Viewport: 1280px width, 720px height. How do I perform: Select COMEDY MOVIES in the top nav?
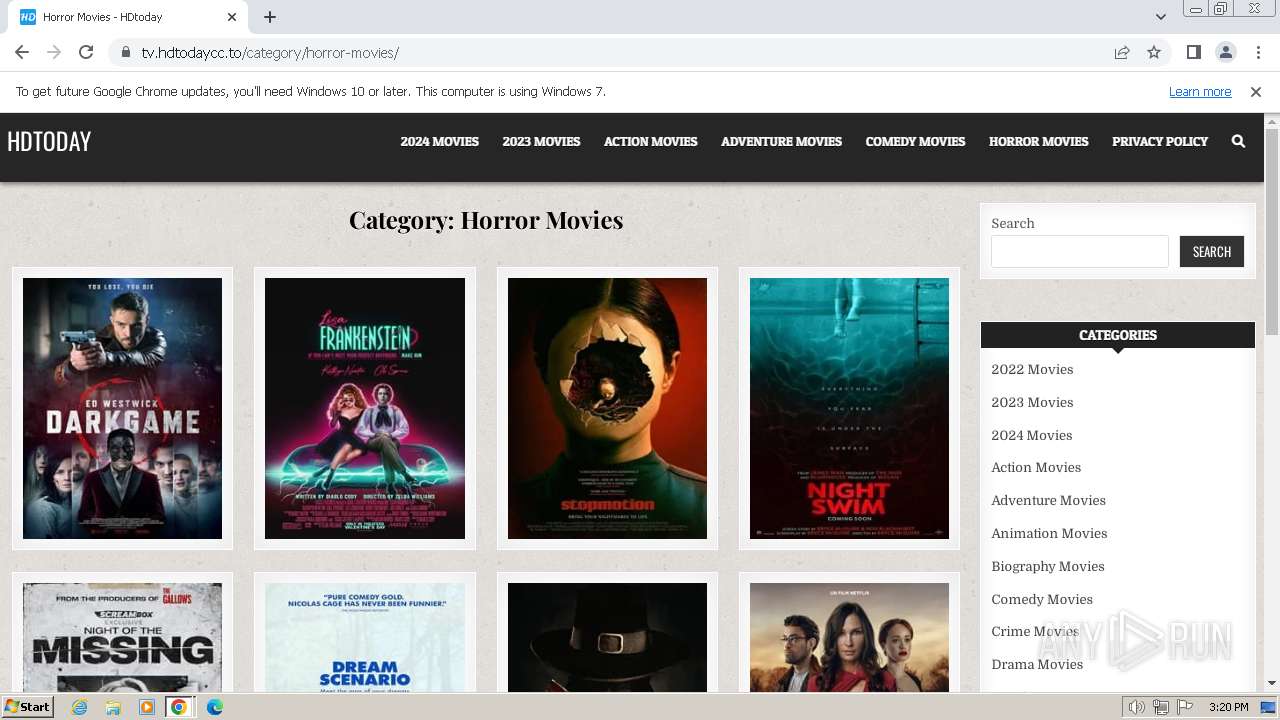tap(915, 142)
